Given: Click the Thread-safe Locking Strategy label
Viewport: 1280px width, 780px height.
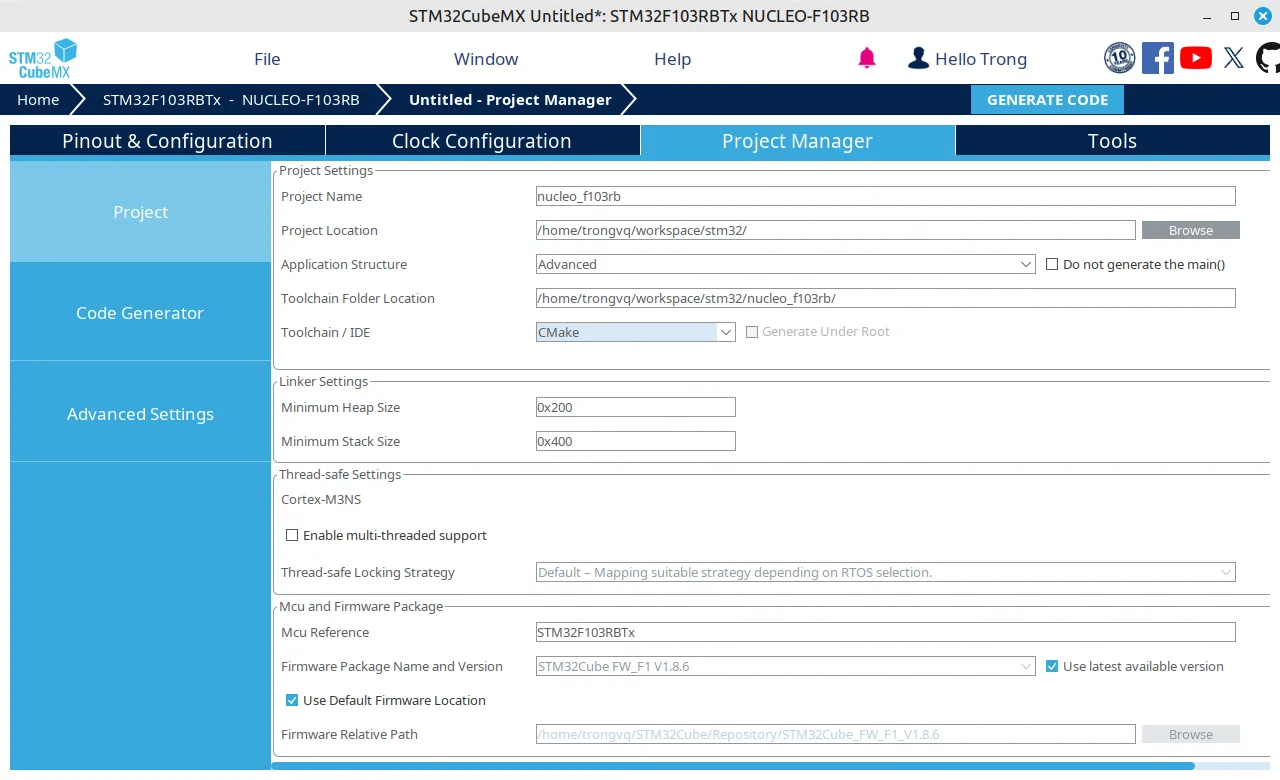Looking at the screenshot, I should pos(368,572).
